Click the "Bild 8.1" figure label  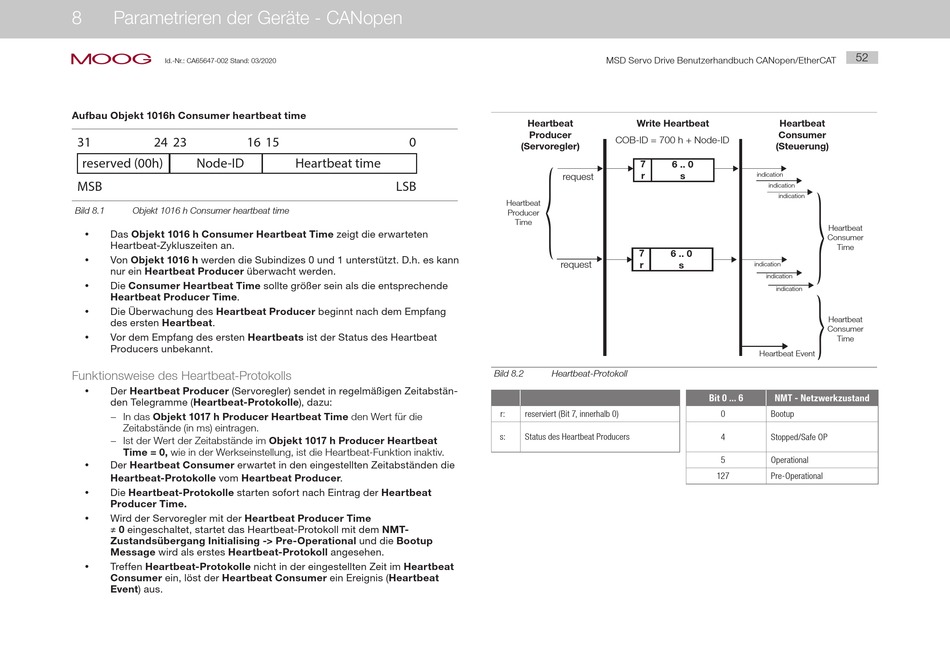[x=90, y=211]
